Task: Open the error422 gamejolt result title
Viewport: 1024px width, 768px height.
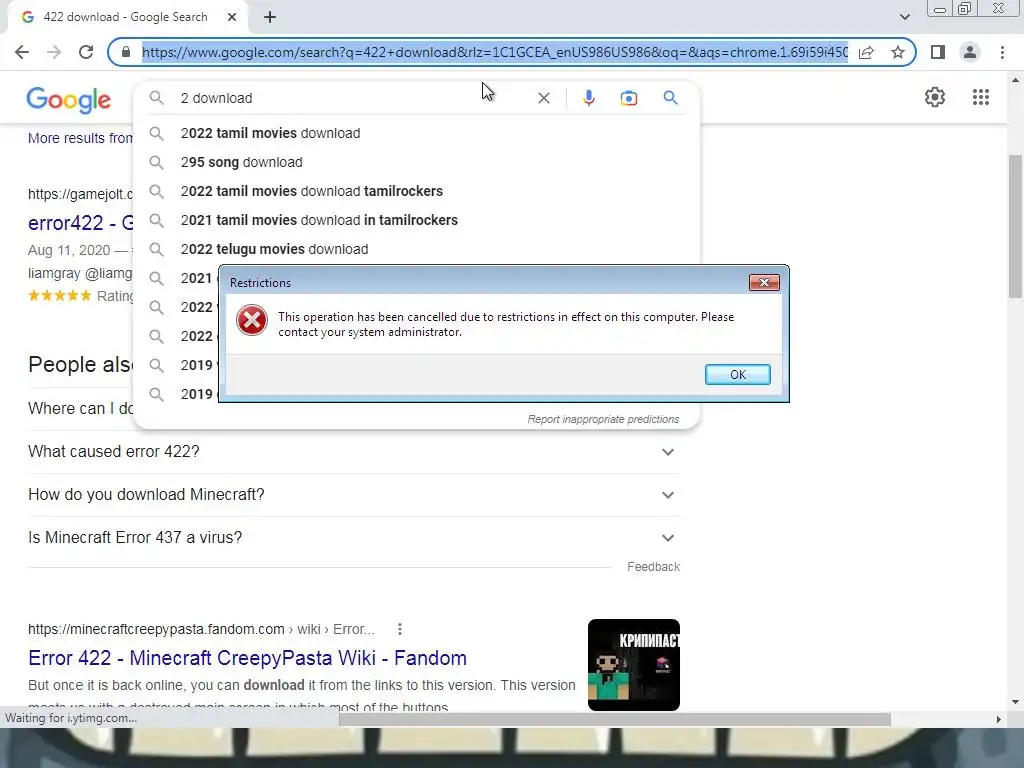Action: [81, 223]
